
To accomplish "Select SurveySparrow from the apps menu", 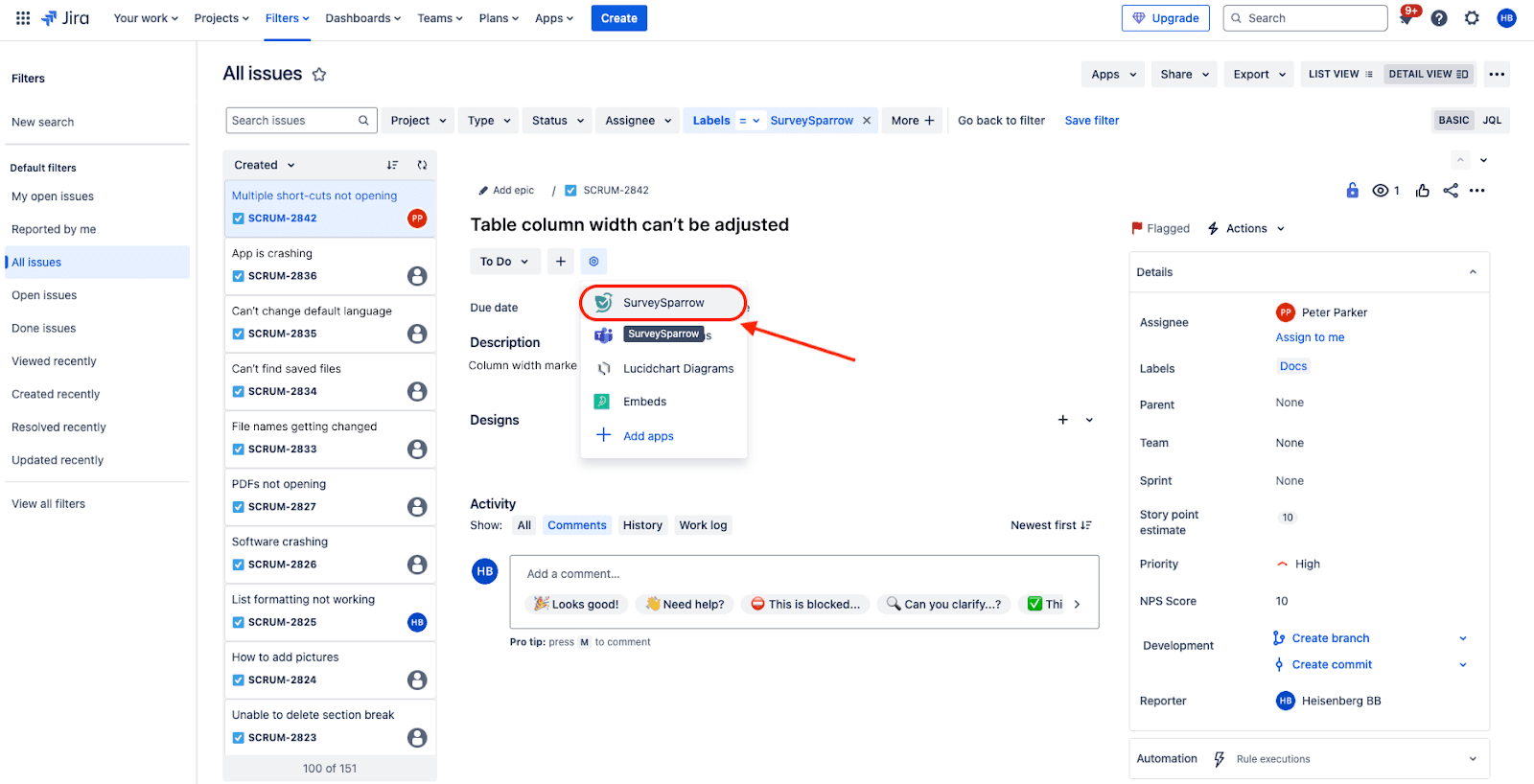I will click(x=663, y=303).
